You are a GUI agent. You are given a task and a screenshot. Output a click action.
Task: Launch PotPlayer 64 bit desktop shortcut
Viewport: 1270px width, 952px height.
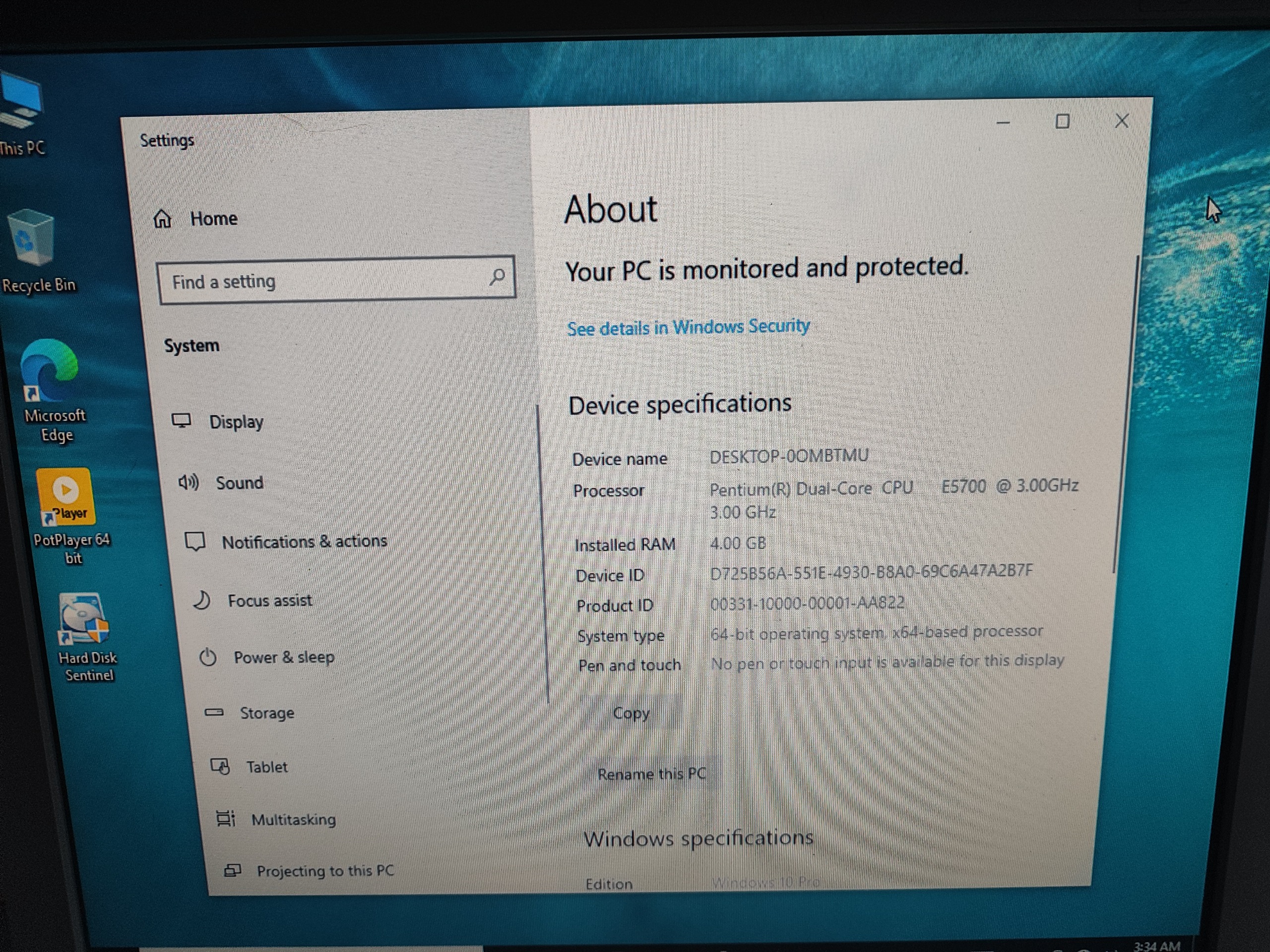coord(70,515)
